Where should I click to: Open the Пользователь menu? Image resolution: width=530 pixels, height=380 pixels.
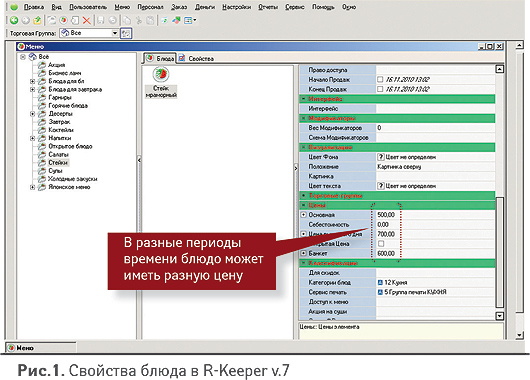coord(88,7)
